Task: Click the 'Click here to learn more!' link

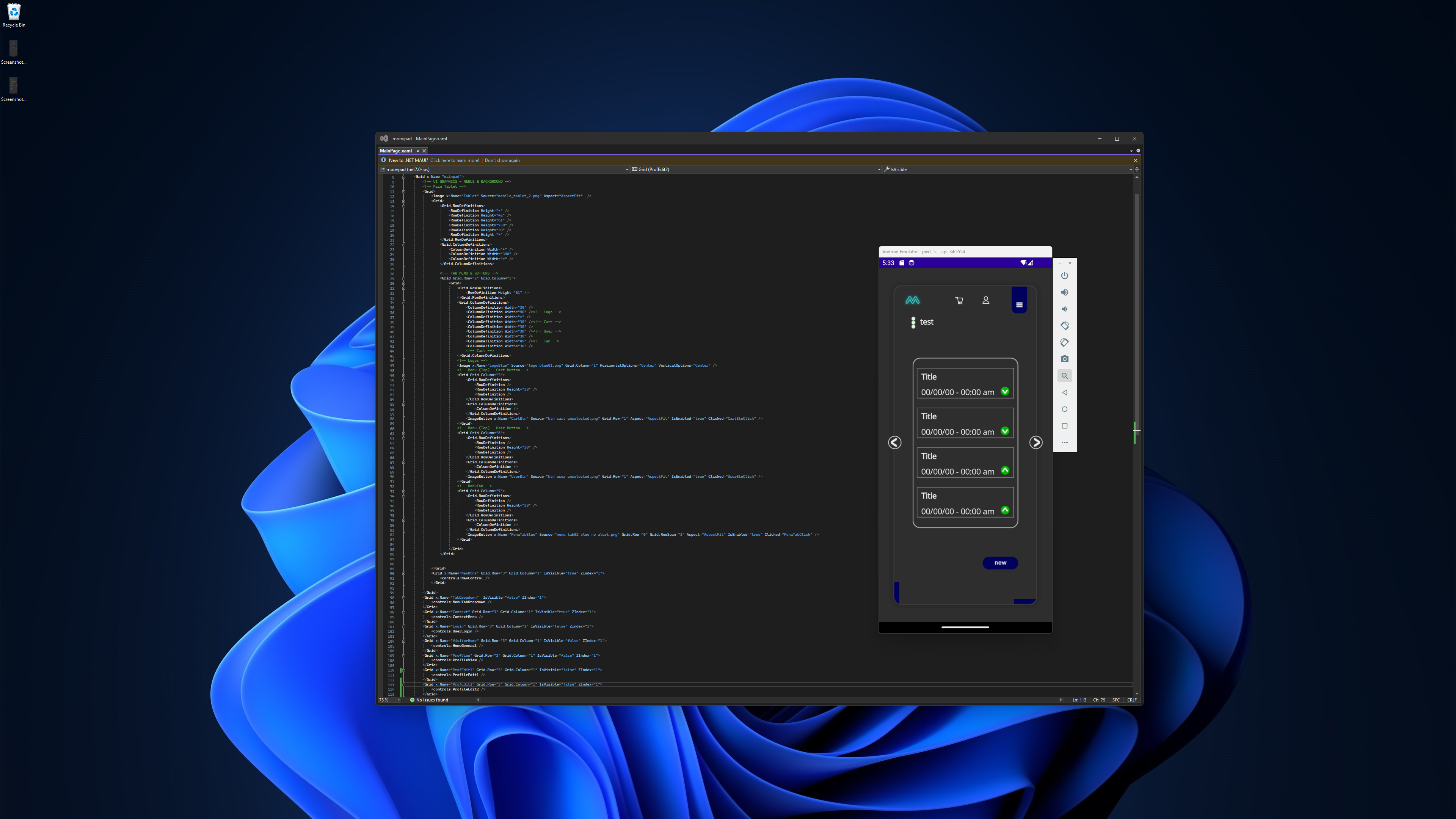Action: pyautogui.click(x=455, y=160)
